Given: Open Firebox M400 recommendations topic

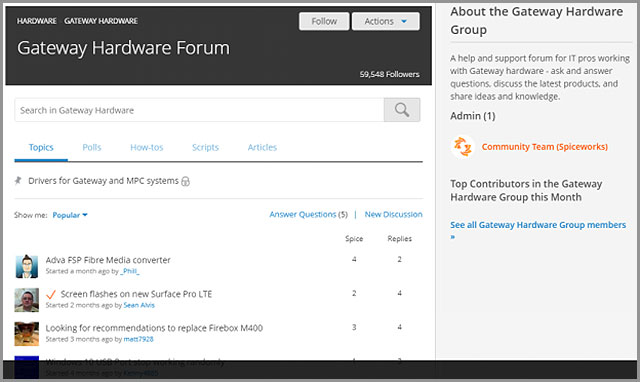Looking at the screenshot, I should point(154,328).
